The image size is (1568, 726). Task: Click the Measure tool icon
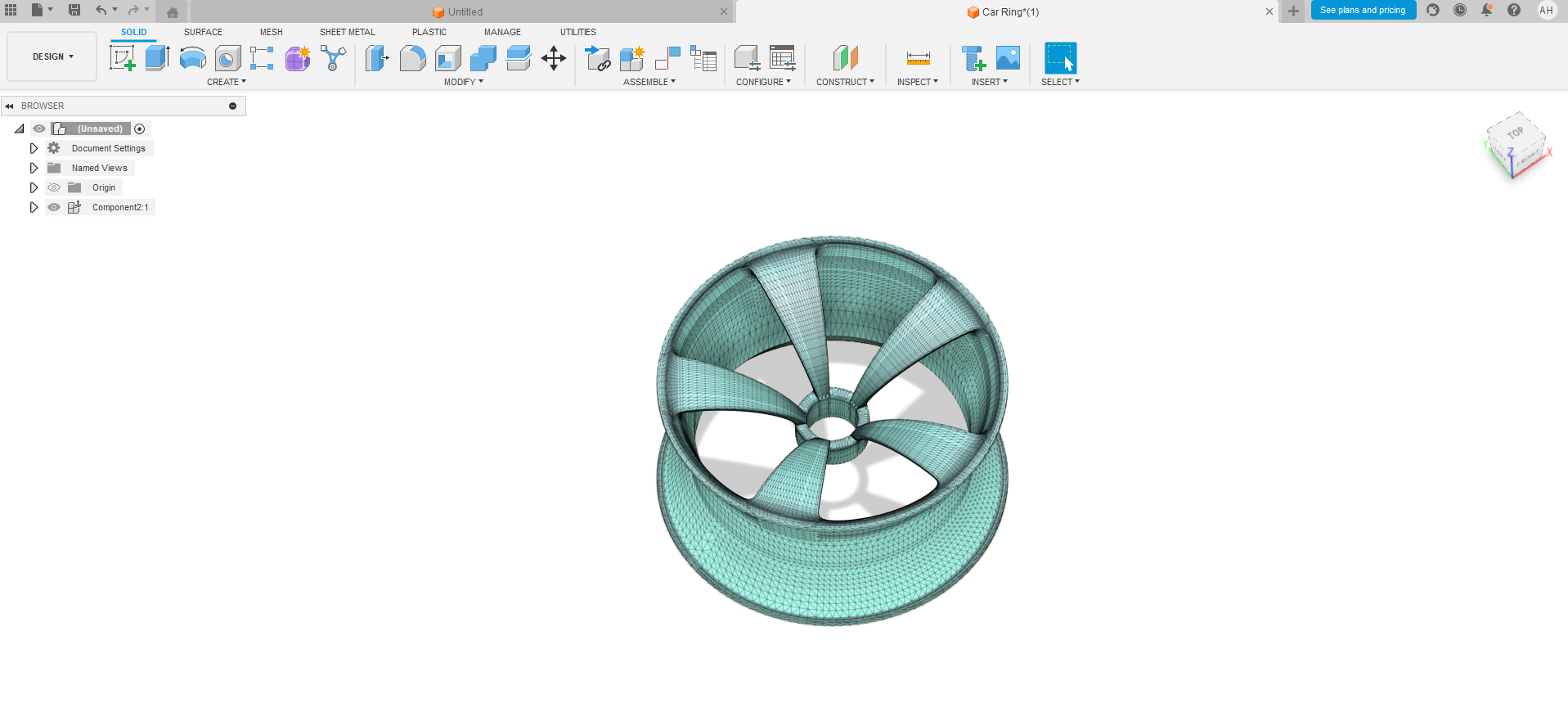918,58
